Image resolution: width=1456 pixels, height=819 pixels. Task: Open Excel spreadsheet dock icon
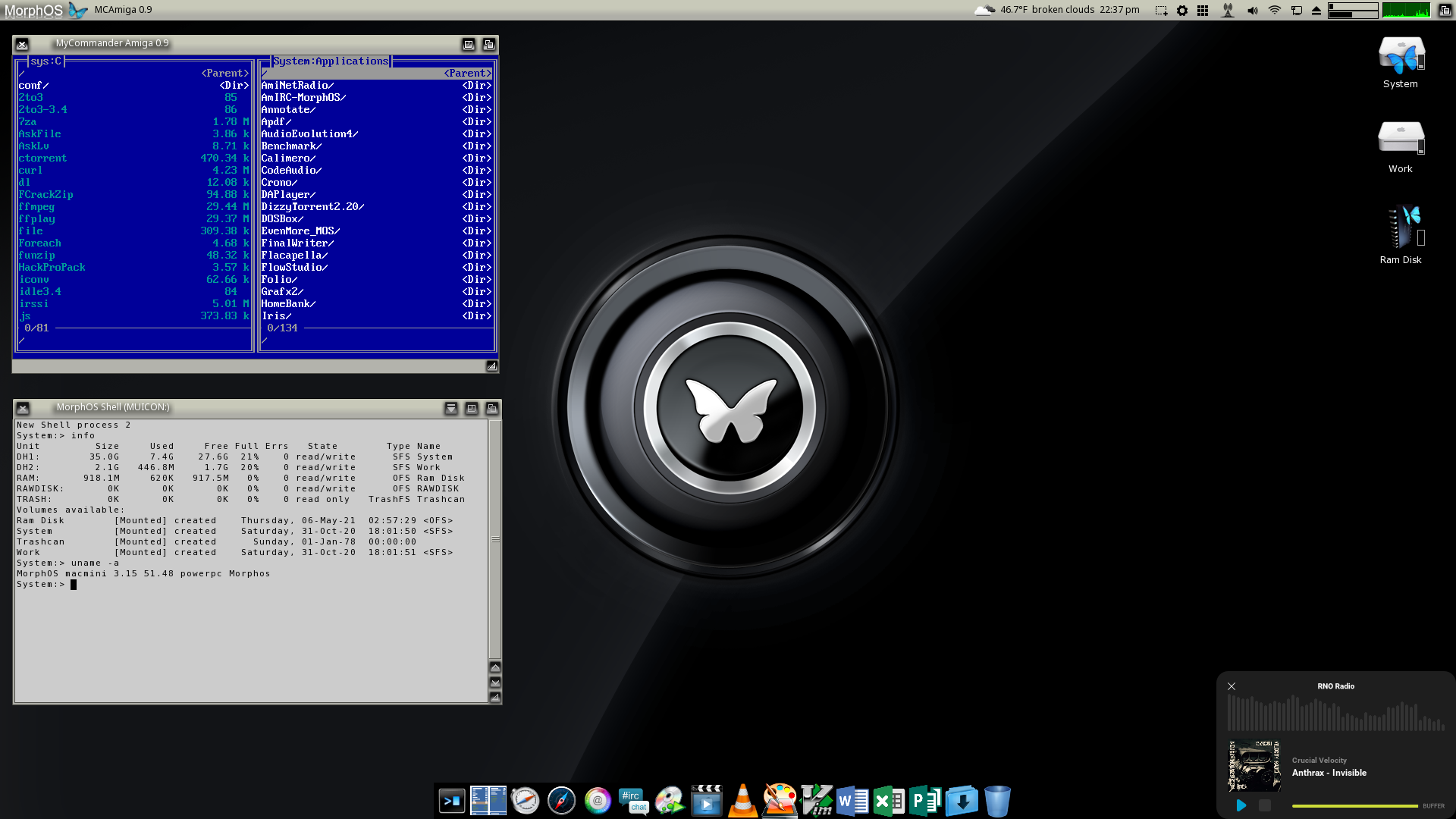click(x=888, y=801)
